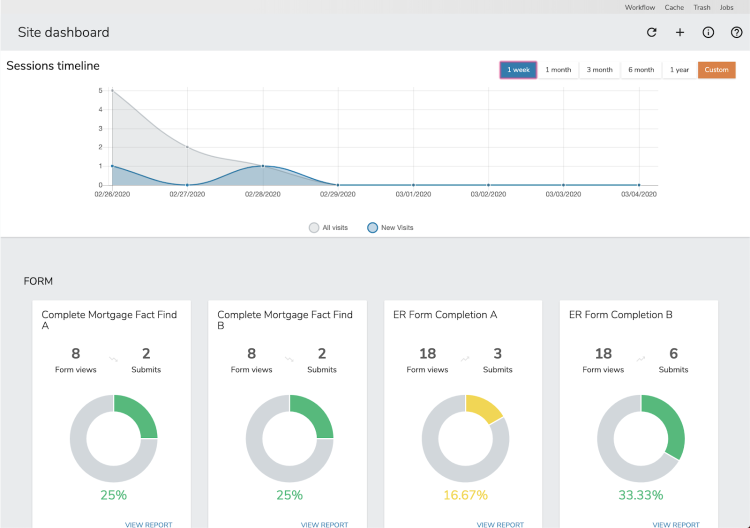Click the ER Form Completion B title
This screenshot has height=528, width=750.
tap(621, 315)
